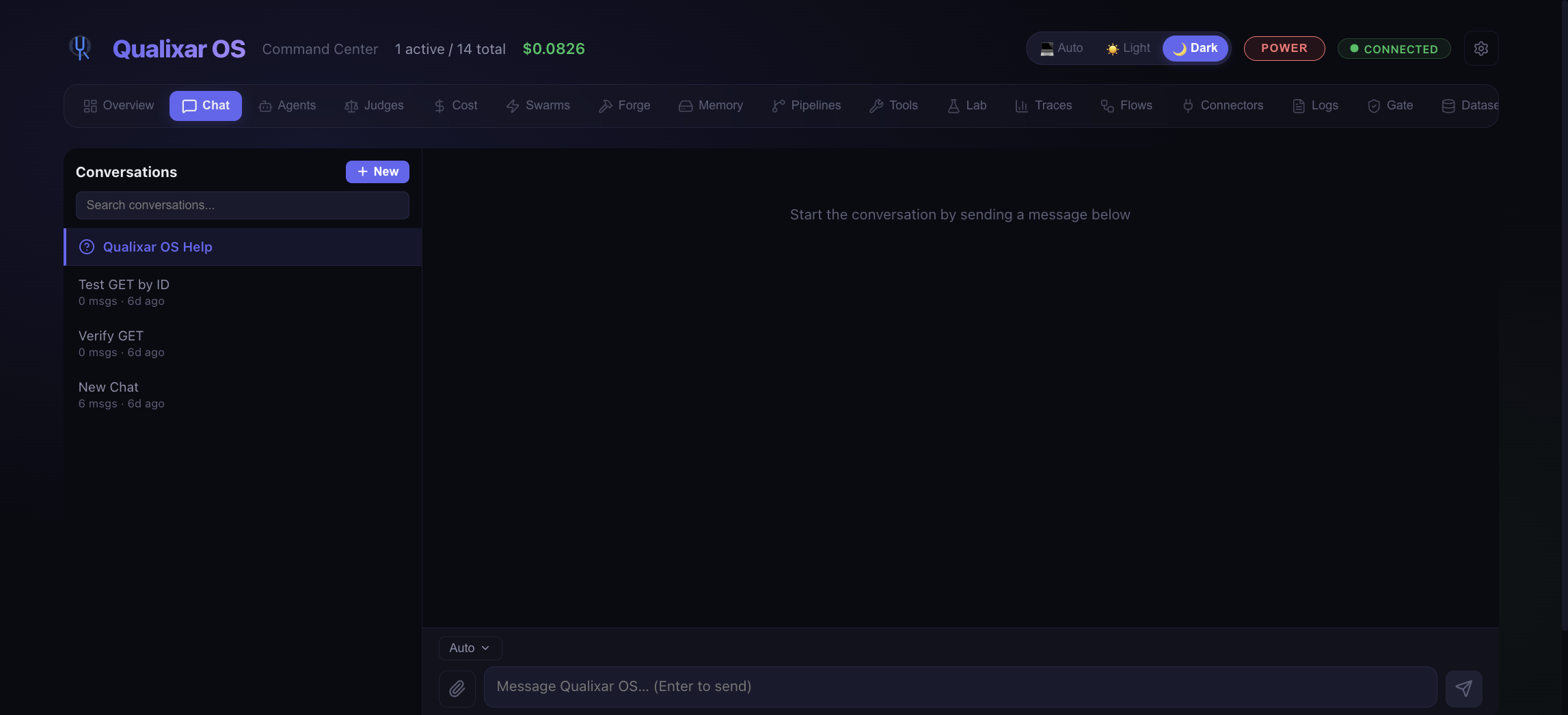1568x715 pixels.
Task: Click the Agents robot icon
Action: click(265, 106)
